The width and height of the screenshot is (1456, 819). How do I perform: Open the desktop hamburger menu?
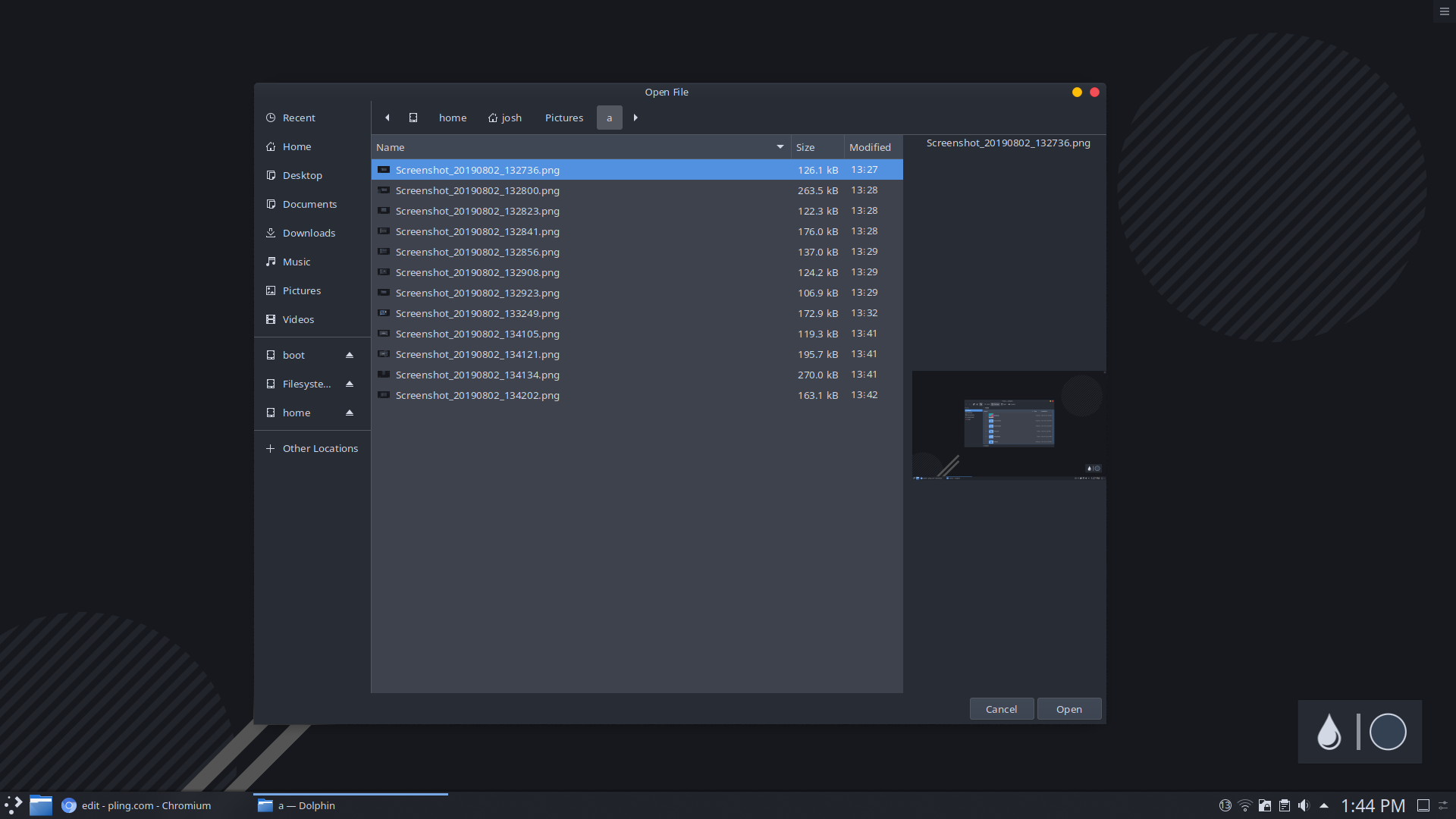click(x=1445, y=11)
